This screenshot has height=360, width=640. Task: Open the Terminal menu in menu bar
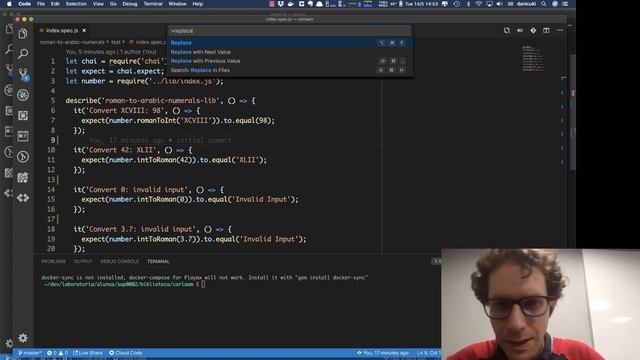click(153, 4)
